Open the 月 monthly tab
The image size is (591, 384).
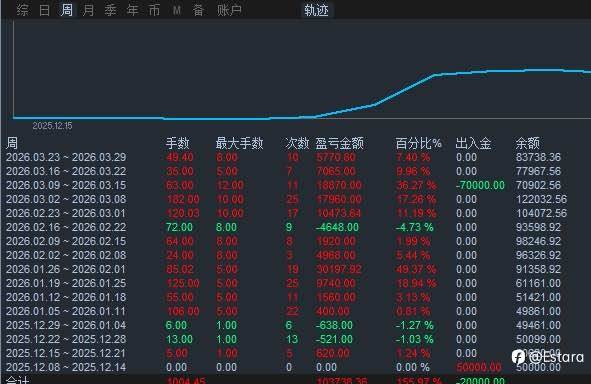pos(88,10)
